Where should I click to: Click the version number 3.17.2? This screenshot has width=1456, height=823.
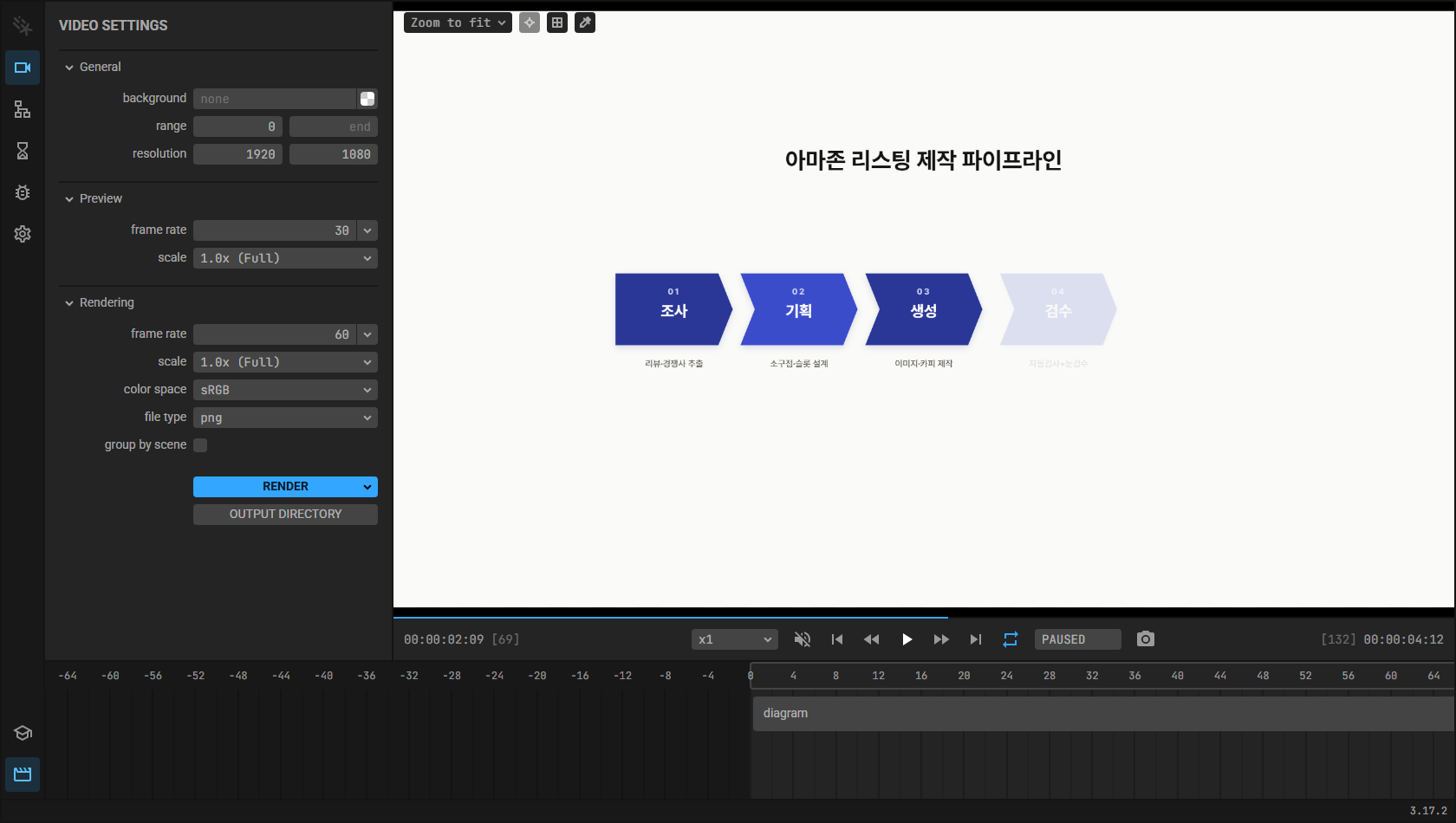pos(1428,811)
